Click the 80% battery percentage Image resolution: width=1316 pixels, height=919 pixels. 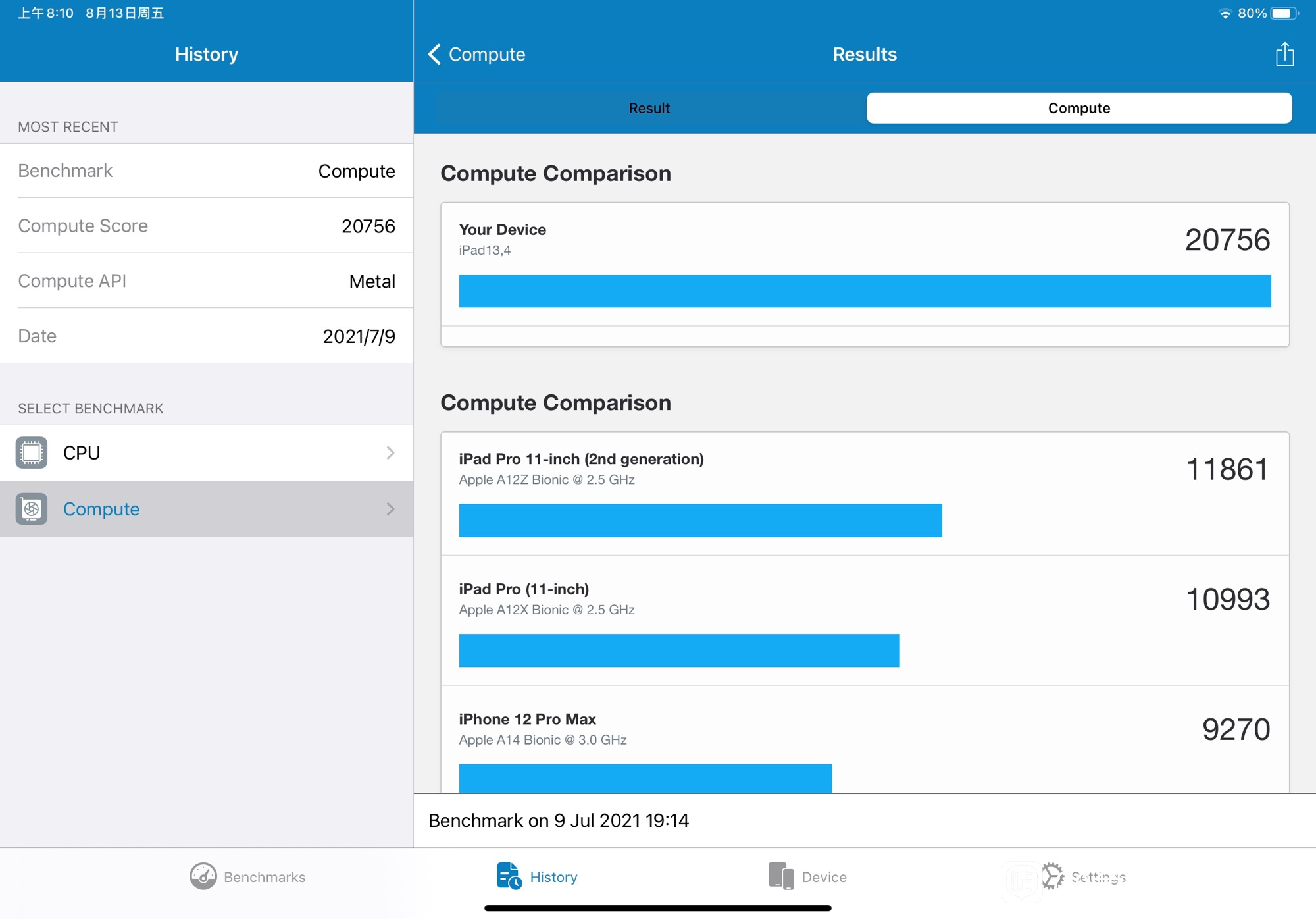tap(1252, 13)
